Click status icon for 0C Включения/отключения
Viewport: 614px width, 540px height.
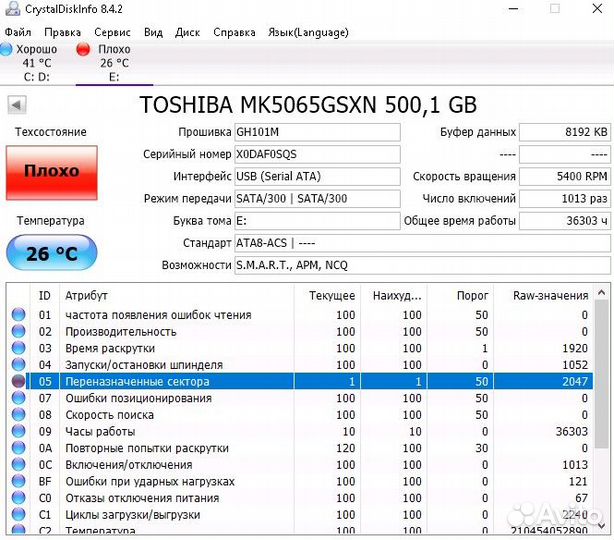(x=18, y=464)
